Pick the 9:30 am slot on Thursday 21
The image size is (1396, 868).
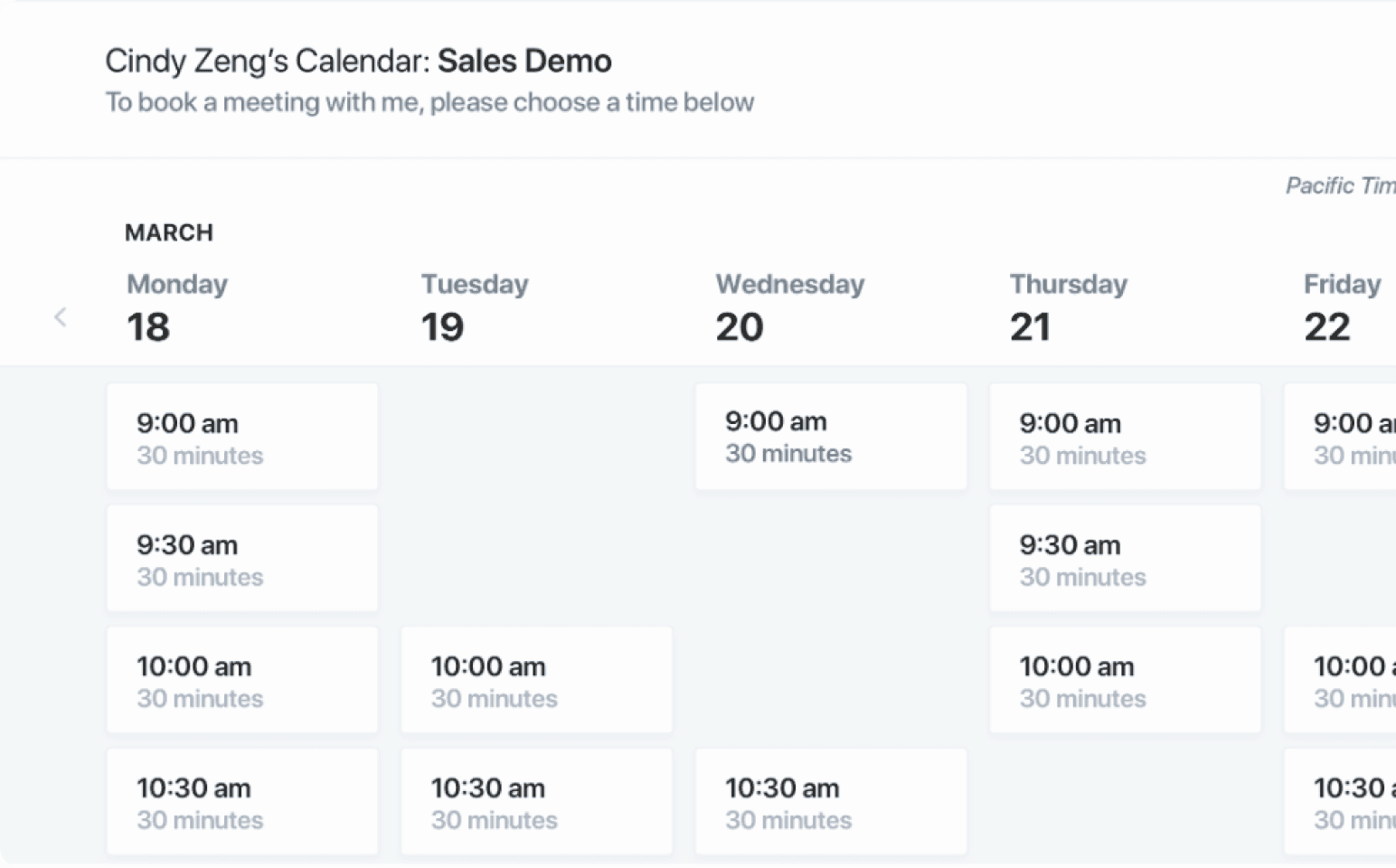(x=1125, y=558)
